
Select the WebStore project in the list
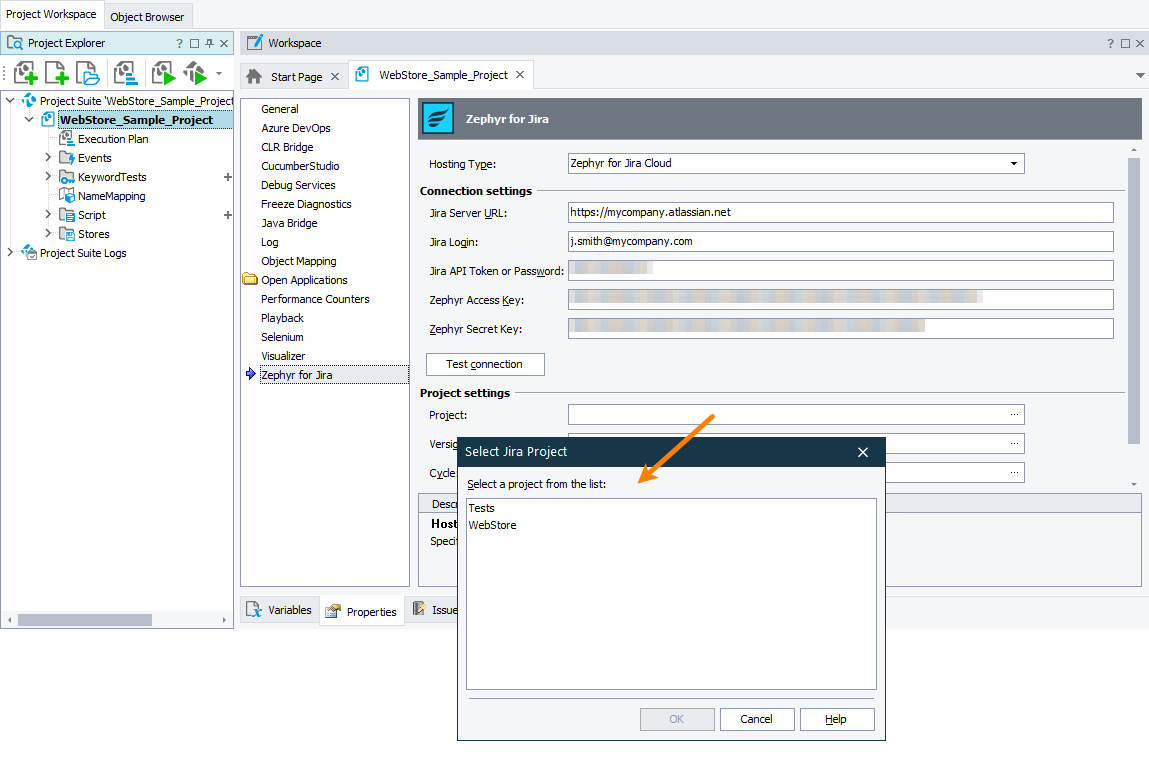coord(492,524)
